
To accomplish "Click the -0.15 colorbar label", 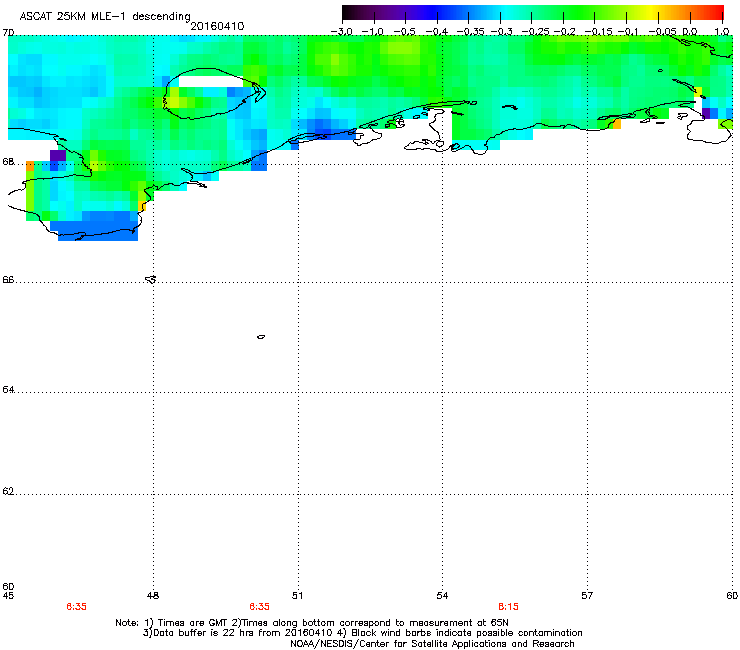I will point(598,32).
